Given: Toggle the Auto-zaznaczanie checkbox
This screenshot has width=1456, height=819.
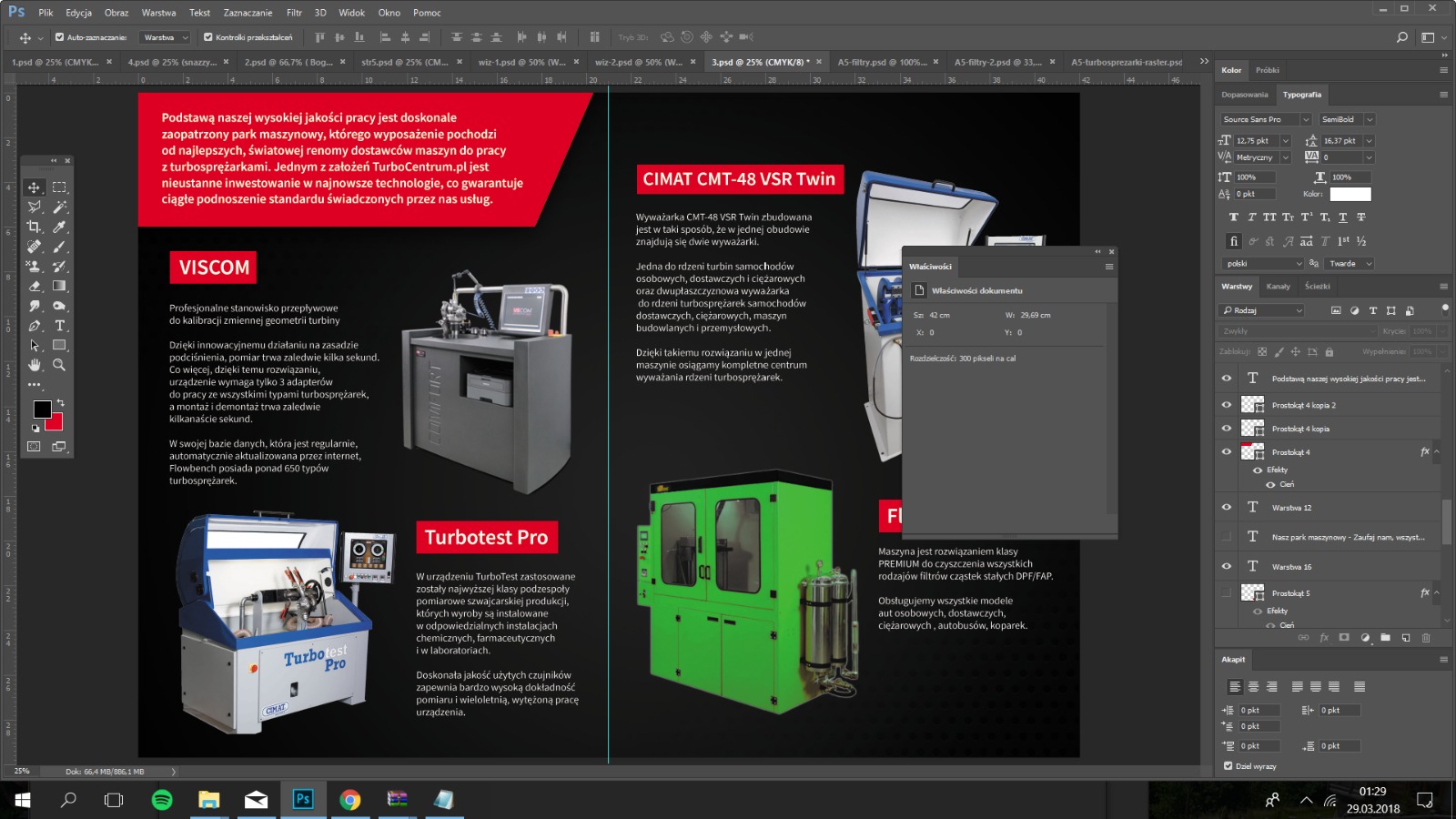Looking at the screenshot, I should [x=60, y=37].
